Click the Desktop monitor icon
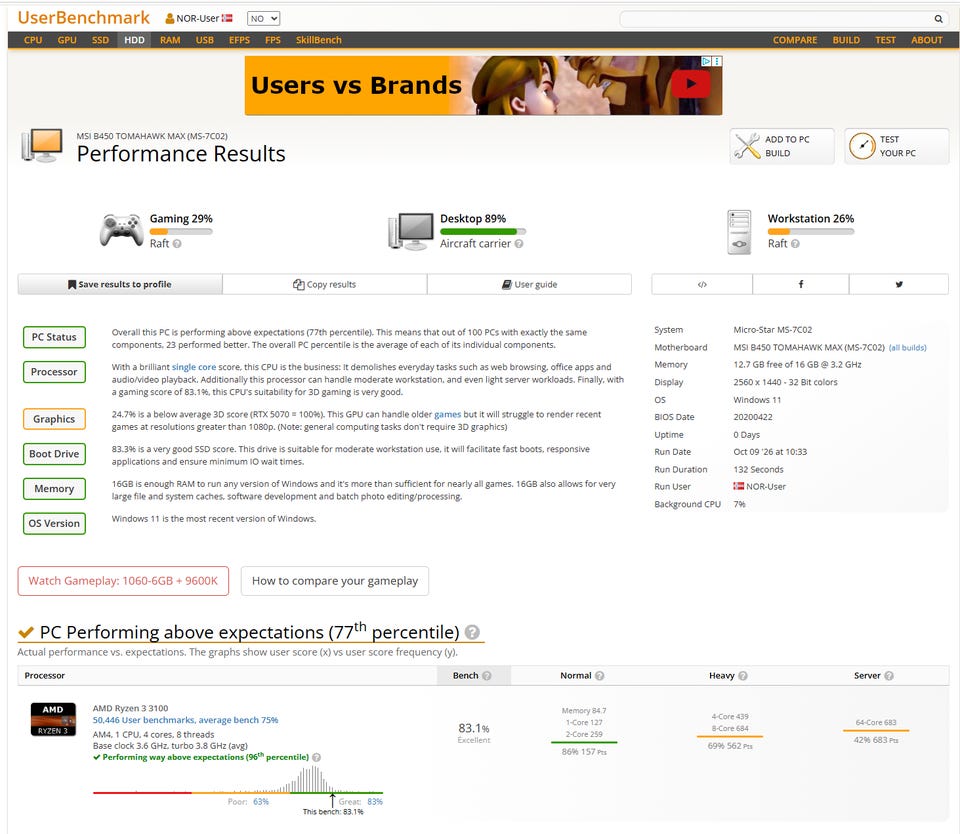Viewport: 960px width, 834px height. [411, 231]
